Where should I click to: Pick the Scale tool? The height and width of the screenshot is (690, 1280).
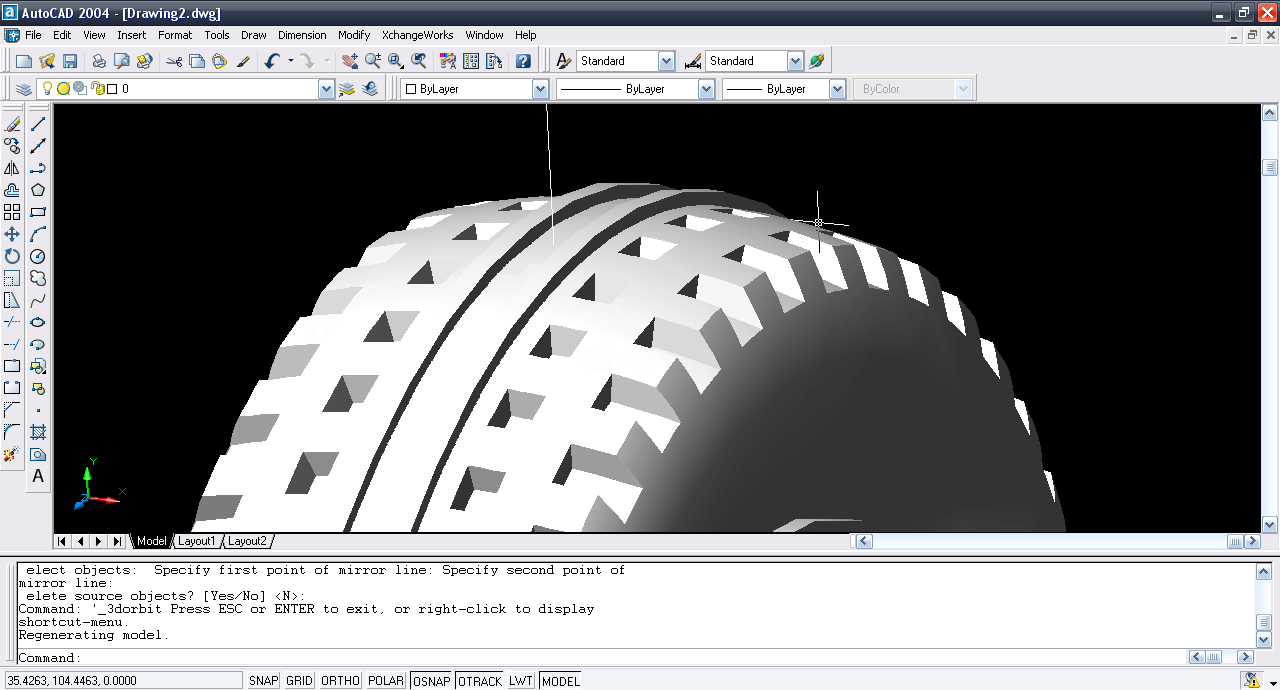pyautogui.click(x=12, y=278)
